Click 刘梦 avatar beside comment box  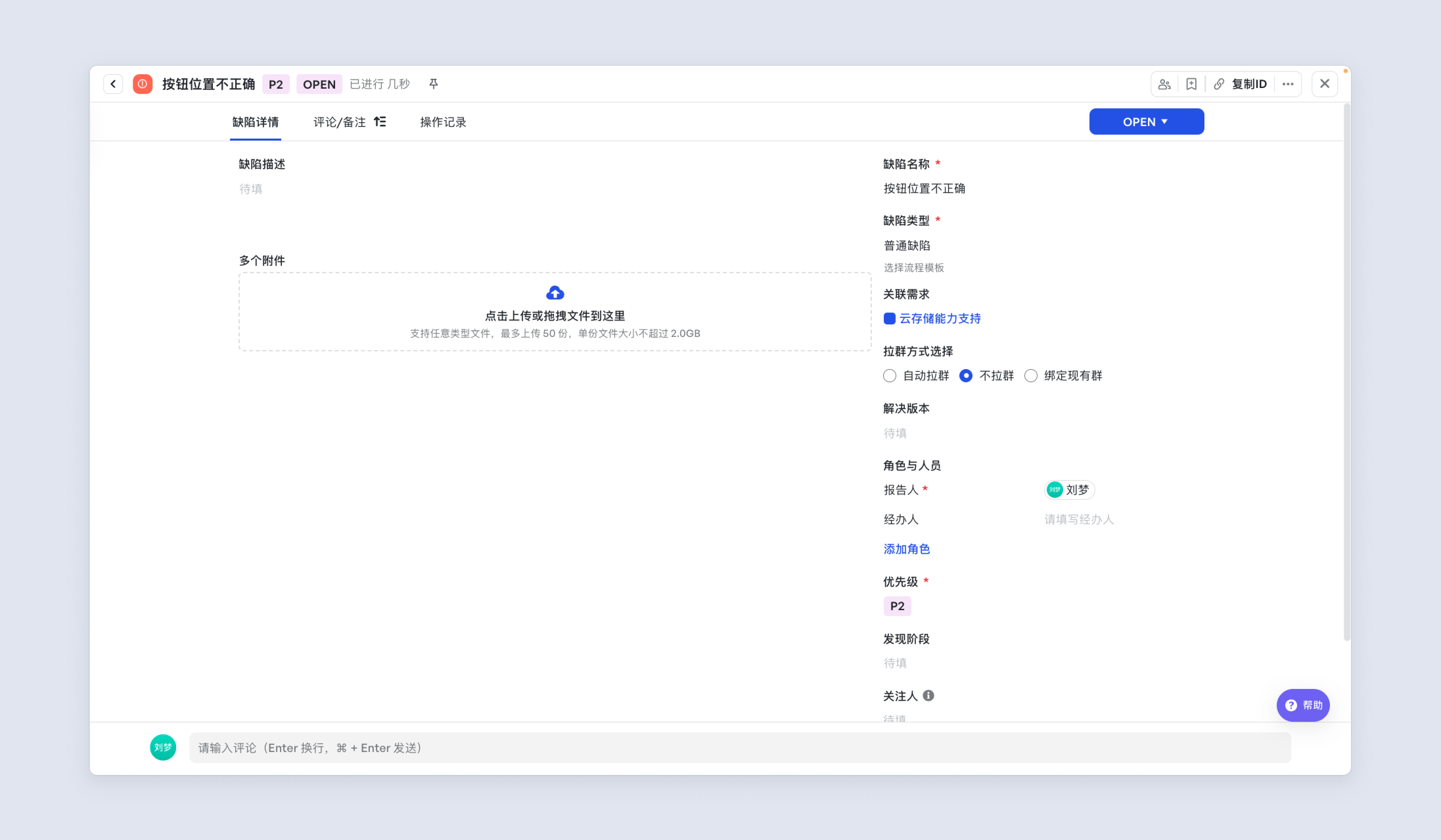point(163,747)
